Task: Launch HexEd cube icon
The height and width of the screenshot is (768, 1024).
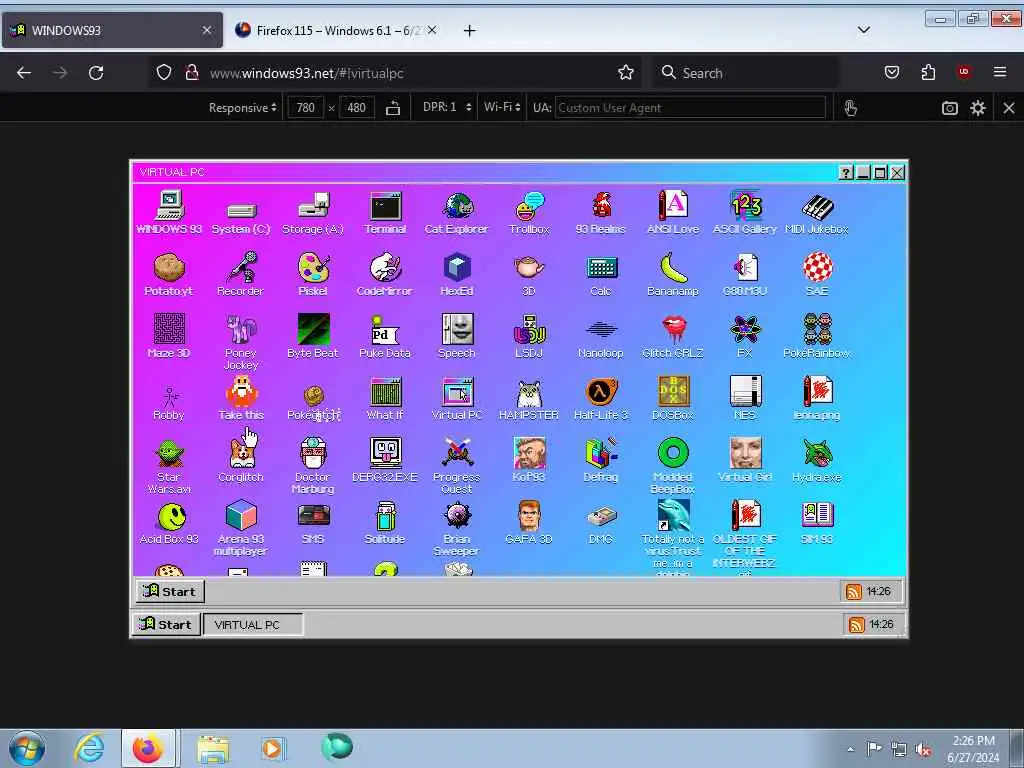Action: pos(457,274)
